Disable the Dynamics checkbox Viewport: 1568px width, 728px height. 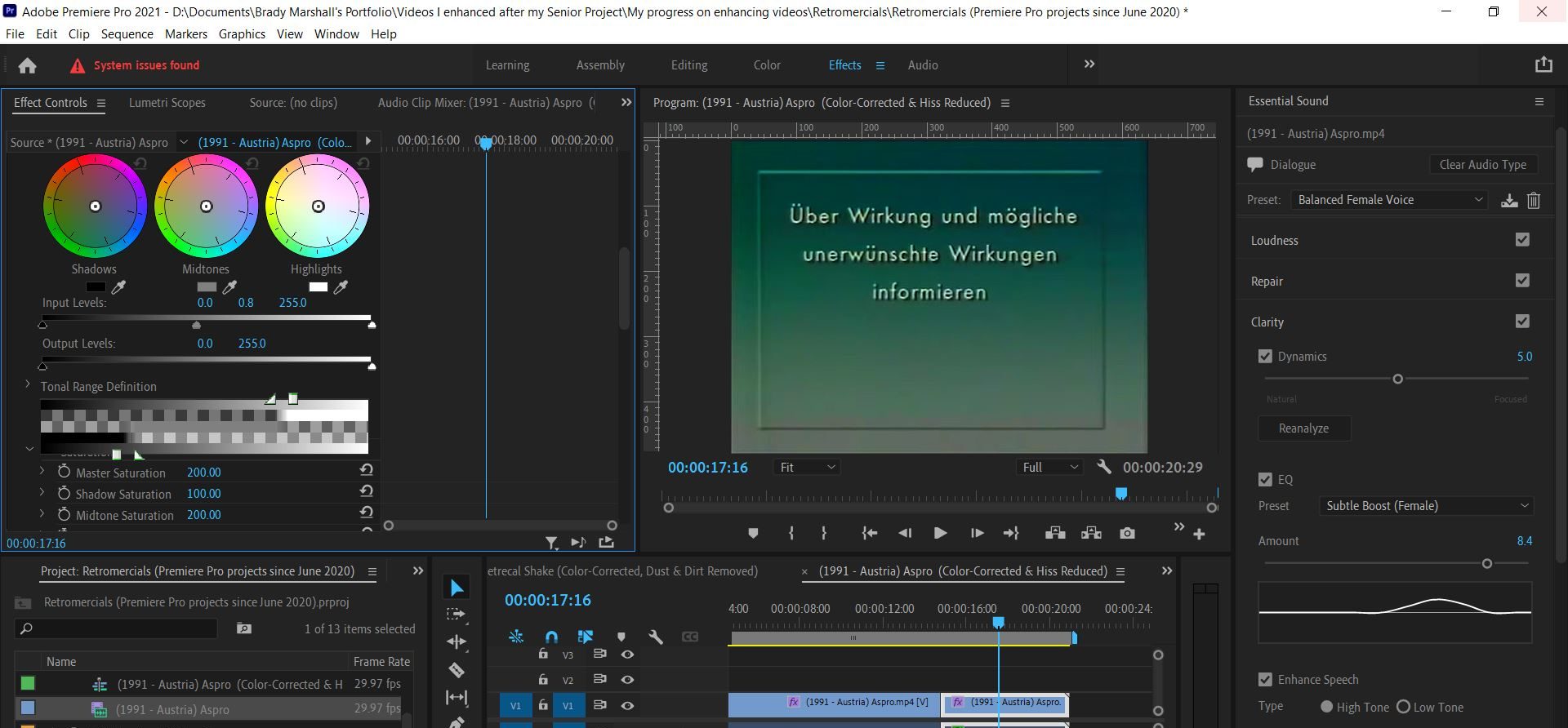tap(1265, 356)
